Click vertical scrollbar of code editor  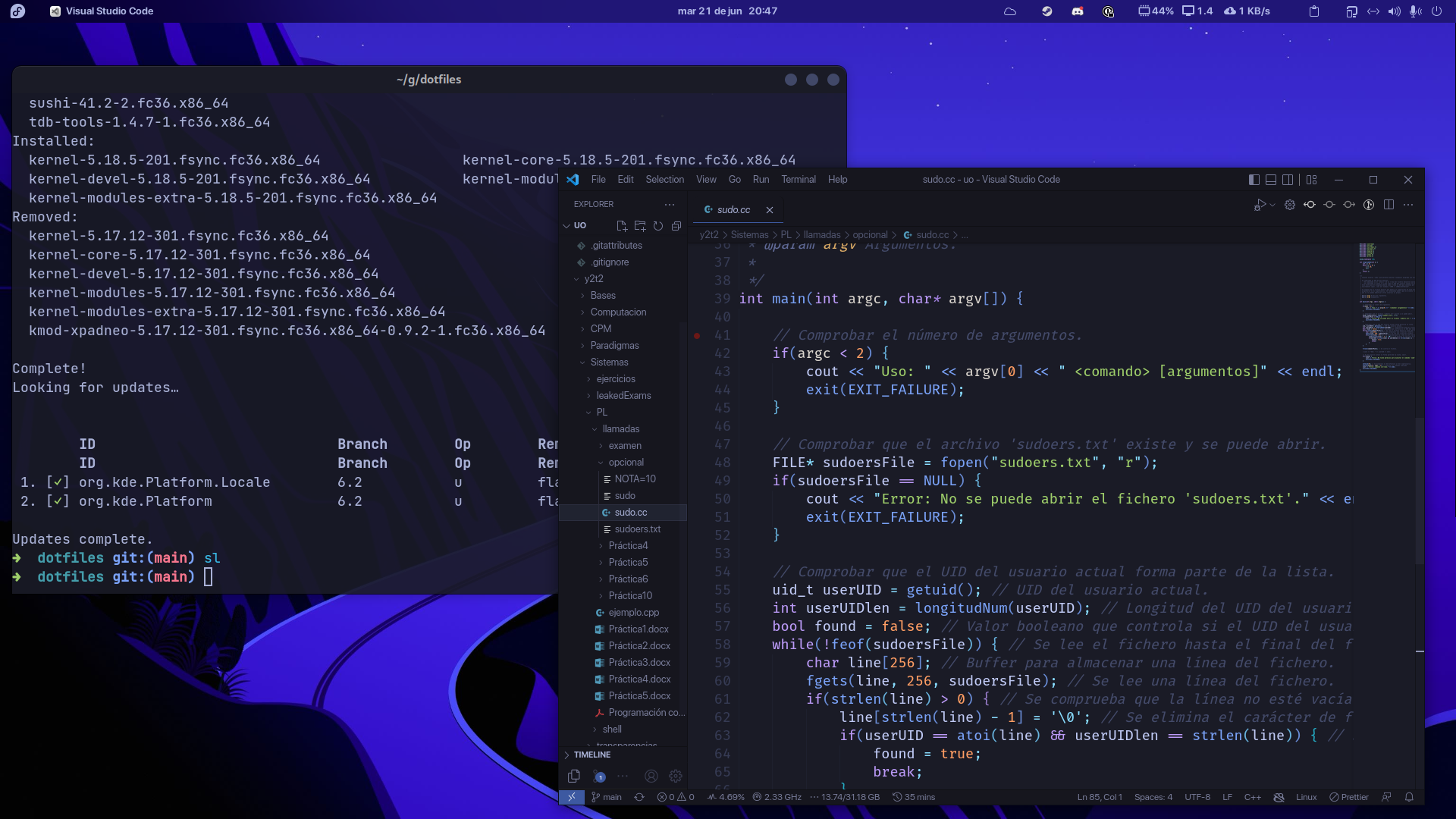pos(1420,491)
